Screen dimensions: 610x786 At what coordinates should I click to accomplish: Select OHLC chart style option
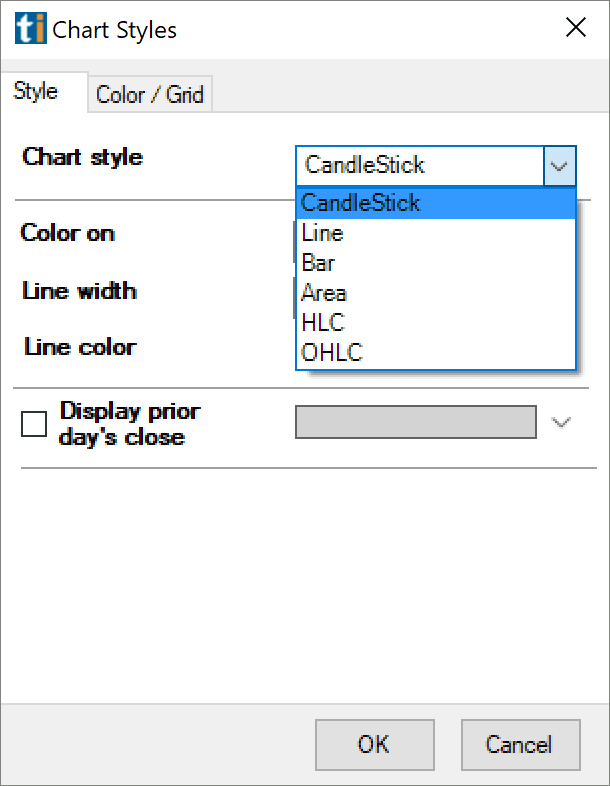click(x=436, y=352)
